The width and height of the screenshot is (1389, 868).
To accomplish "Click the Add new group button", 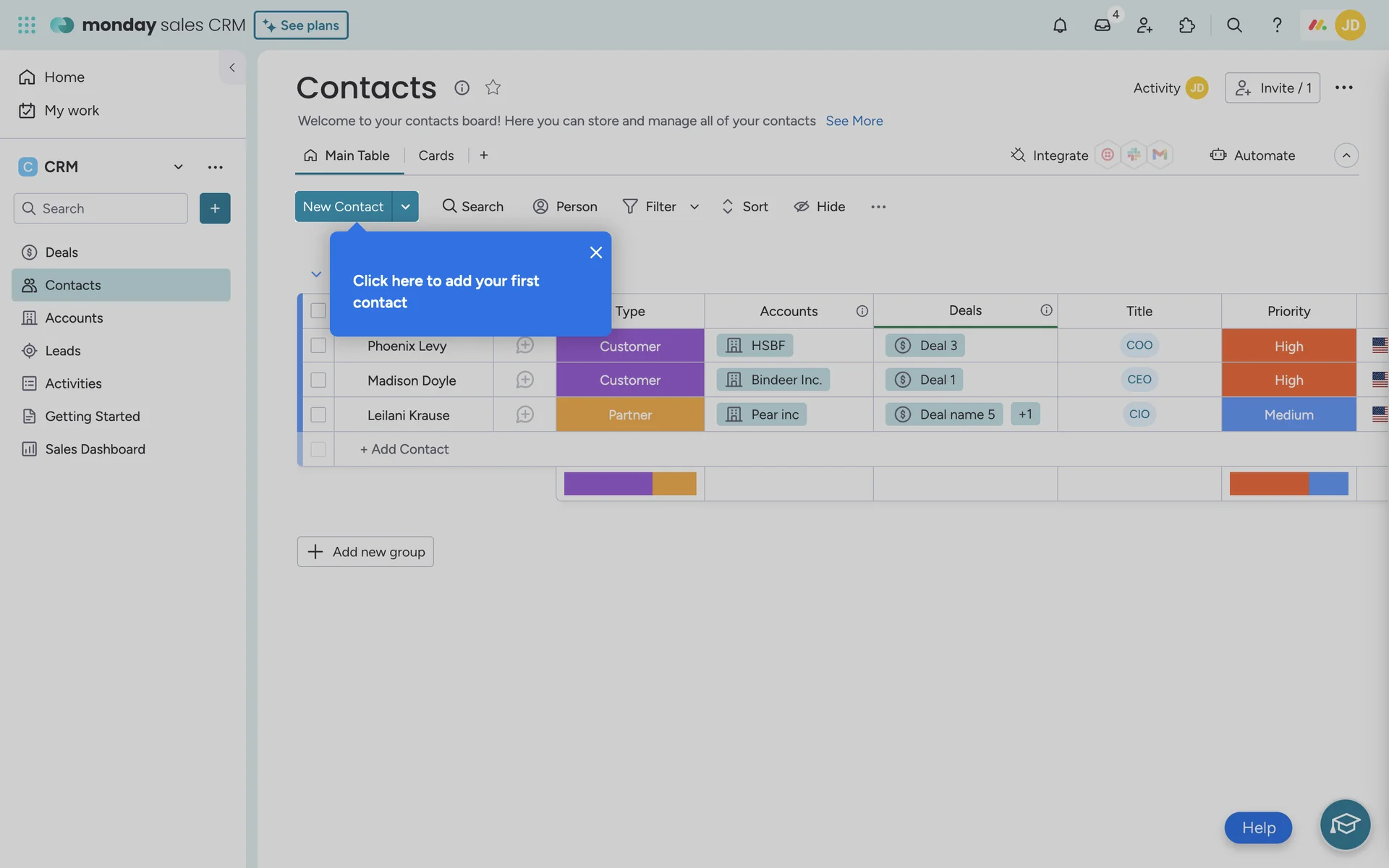I will click(365, 552).
